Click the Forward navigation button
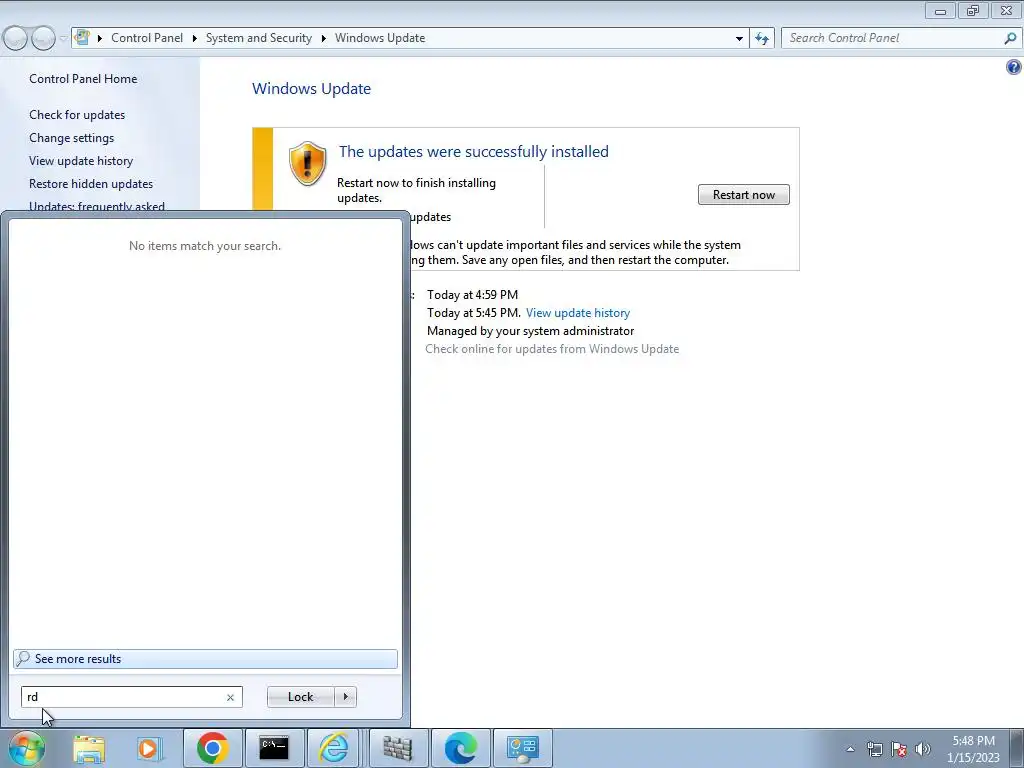The width and height of the screenshot is (1024, 768). click(43, 38)
